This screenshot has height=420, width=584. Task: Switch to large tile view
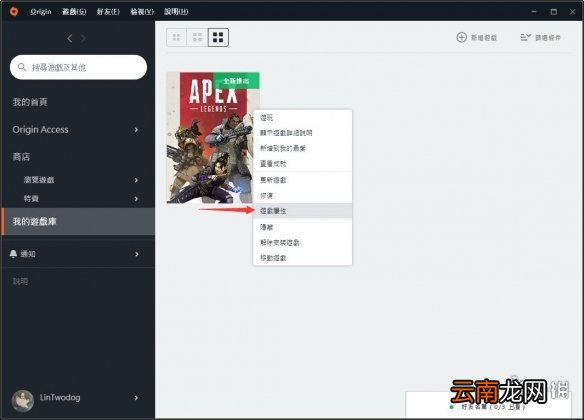[218, 37]
